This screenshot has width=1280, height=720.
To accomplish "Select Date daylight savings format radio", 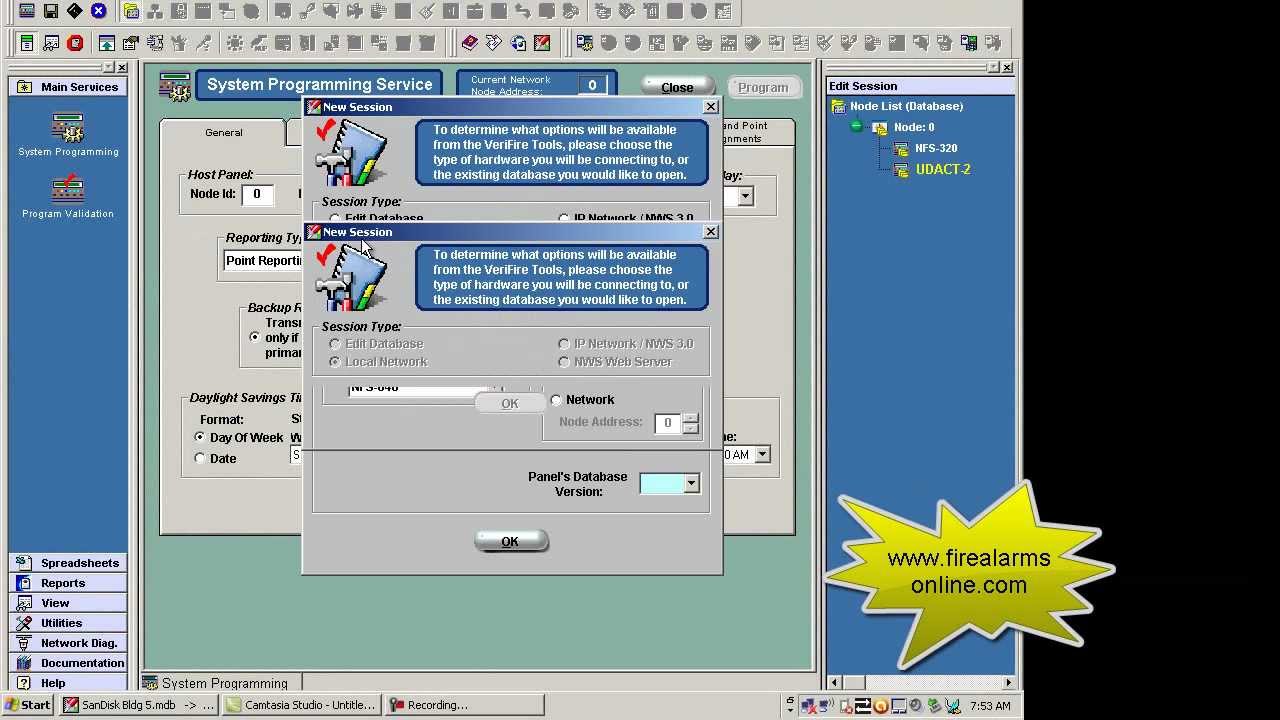I will click(200, 459).
